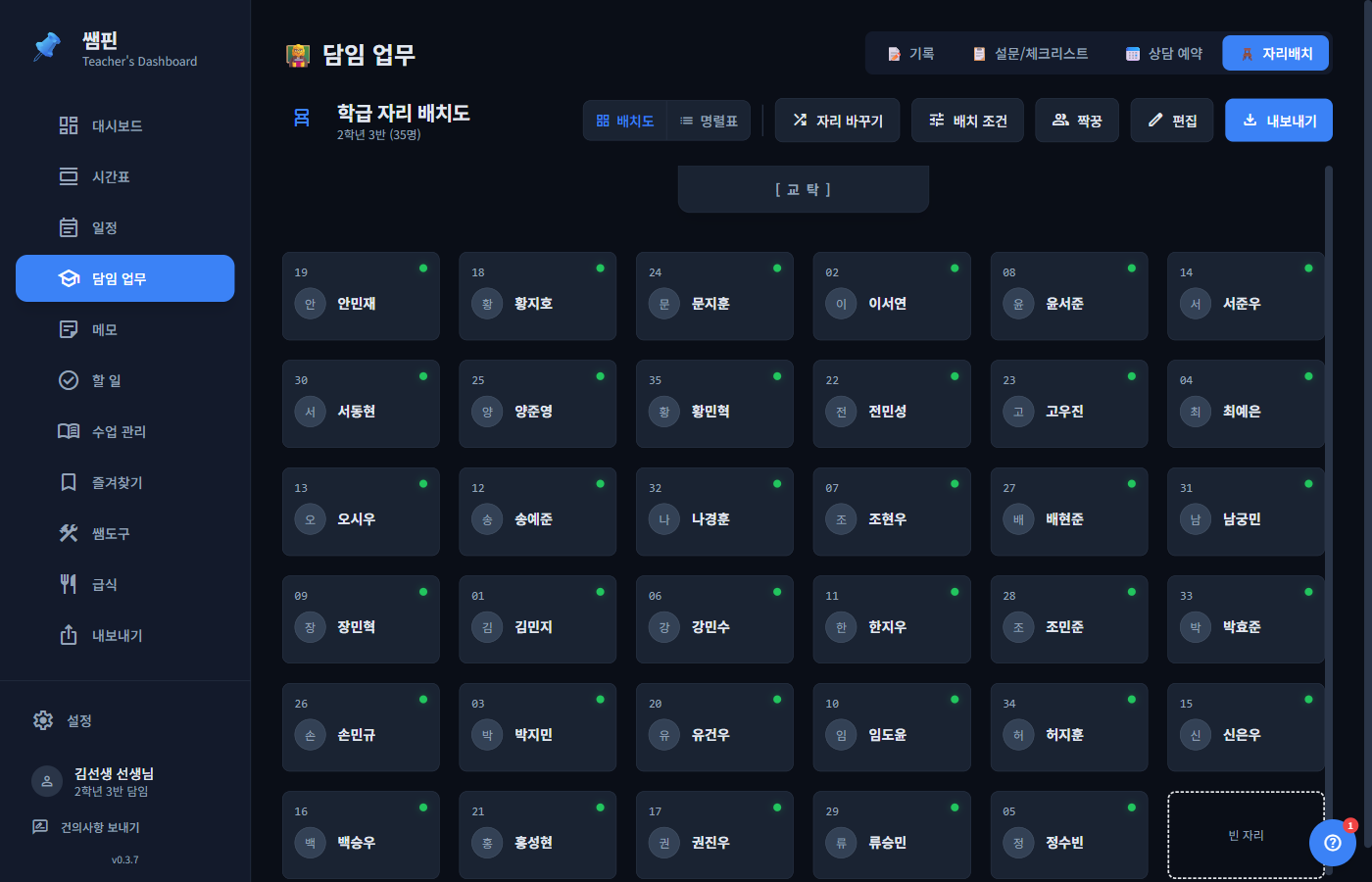Click the 건의사항 보내기 feedback icon
1372x882 pixels.
coord(40,827)
